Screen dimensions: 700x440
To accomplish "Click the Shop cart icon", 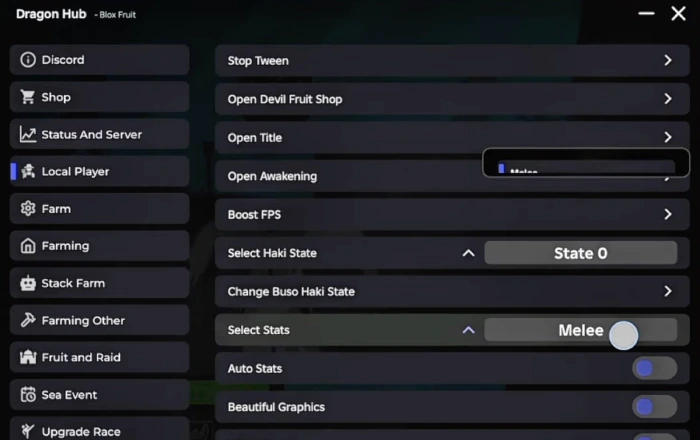I will click(x=28, y=97).
